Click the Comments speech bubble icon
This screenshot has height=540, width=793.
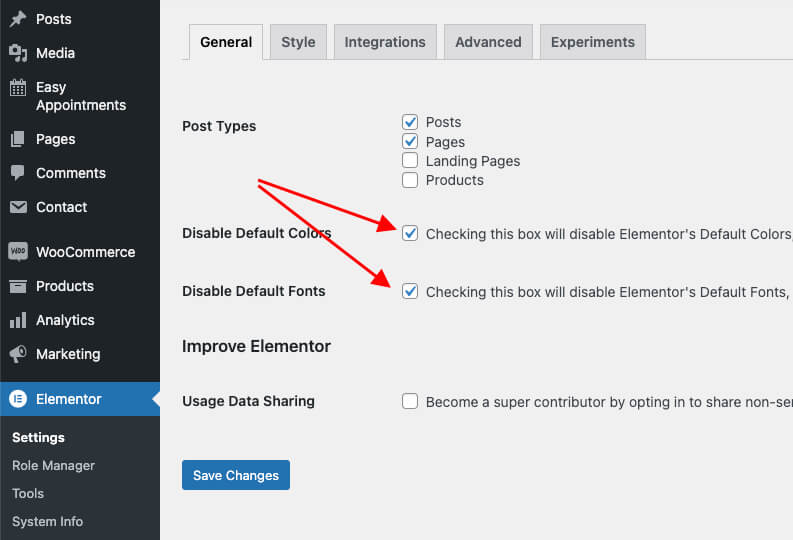pos(18,173)
